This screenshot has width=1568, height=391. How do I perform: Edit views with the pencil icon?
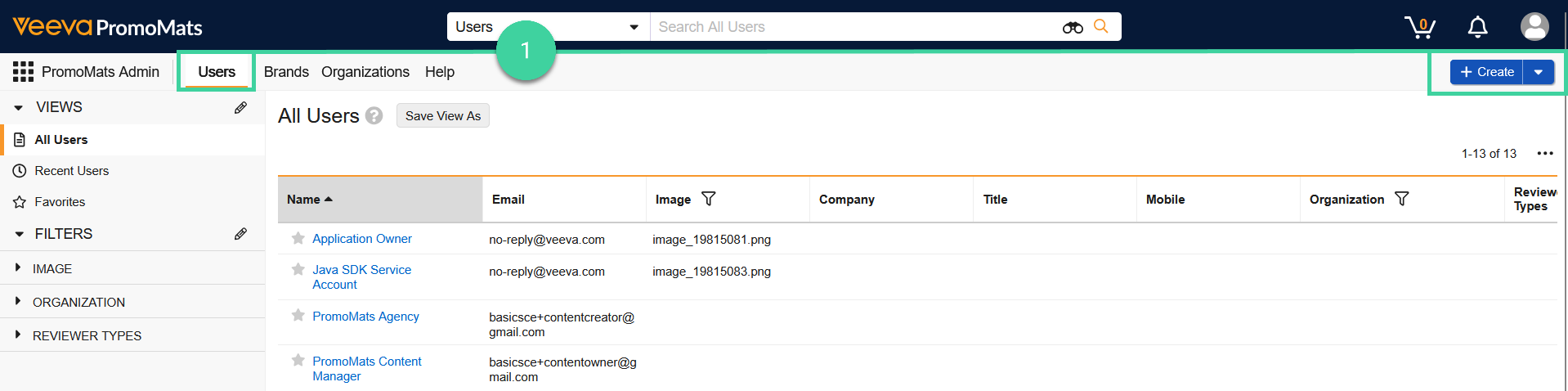(240, 107)
